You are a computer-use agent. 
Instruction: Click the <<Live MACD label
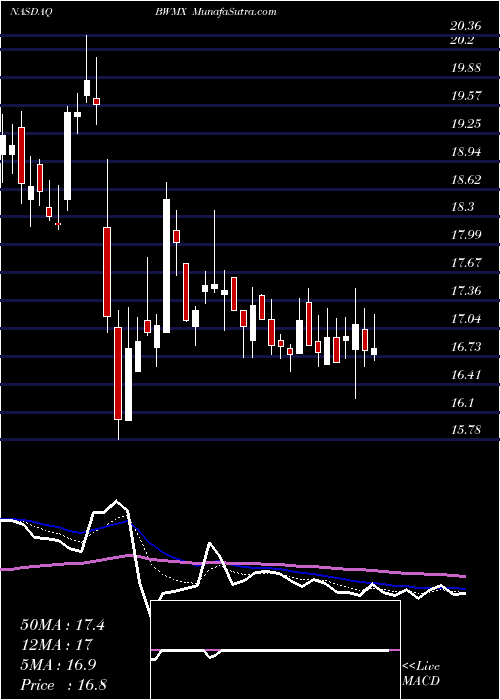(x=421, y=674)
